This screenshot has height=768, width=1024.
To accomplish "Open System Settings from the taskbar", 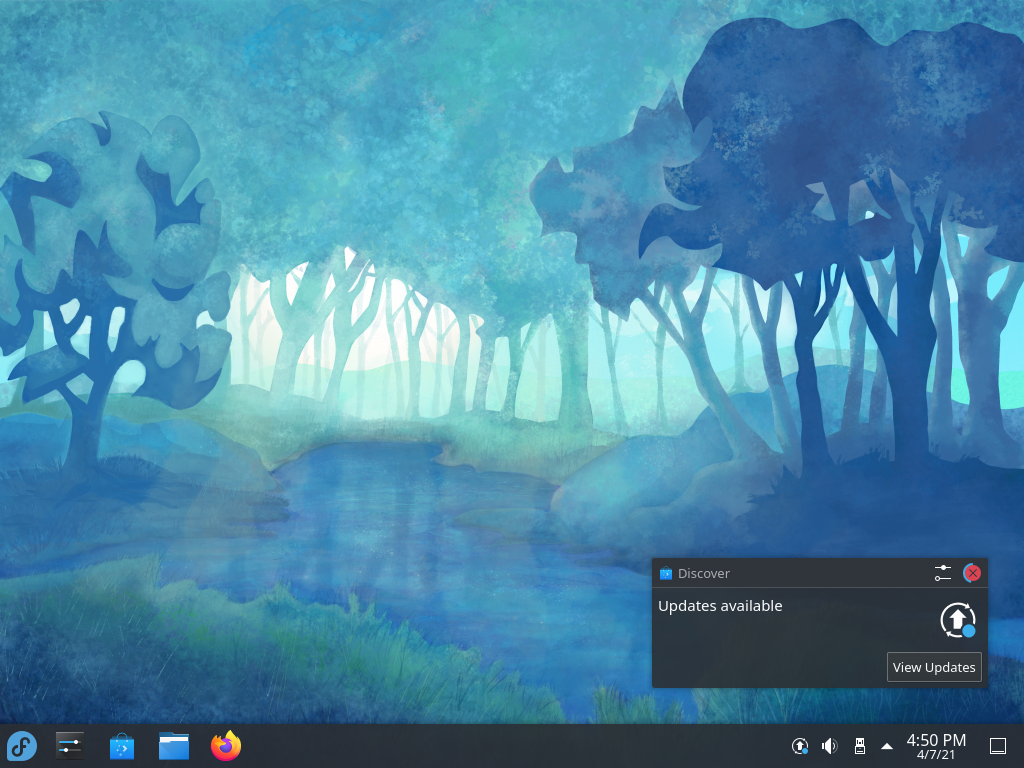I will pyautogui.click(x=70, y=746).
